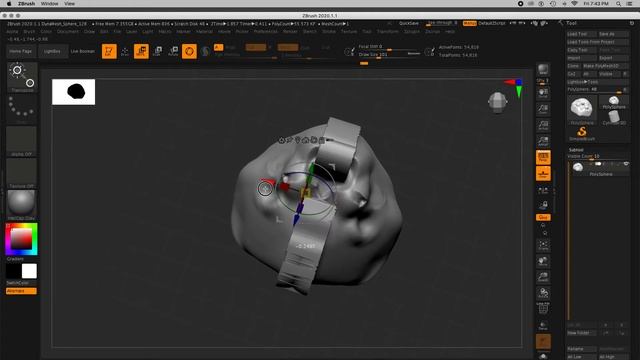Toggle the Gizmo 3D orange circle button
The width and height of the screenshot is (640, 360).
coord(189,51)
